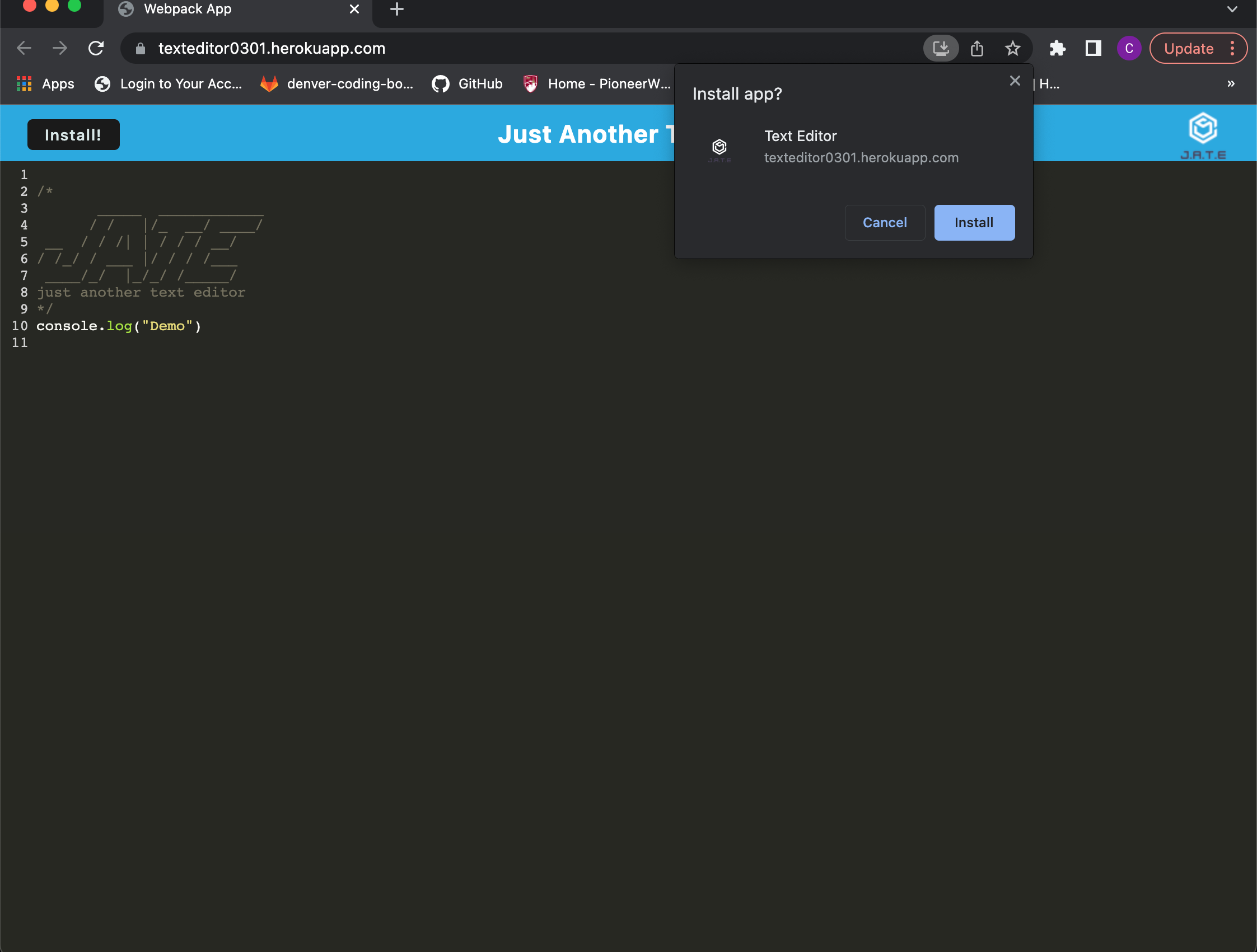This screenshot has height=952, width=1257.
Task: Click the Google Apps grid icon
Action: point(24,83)
